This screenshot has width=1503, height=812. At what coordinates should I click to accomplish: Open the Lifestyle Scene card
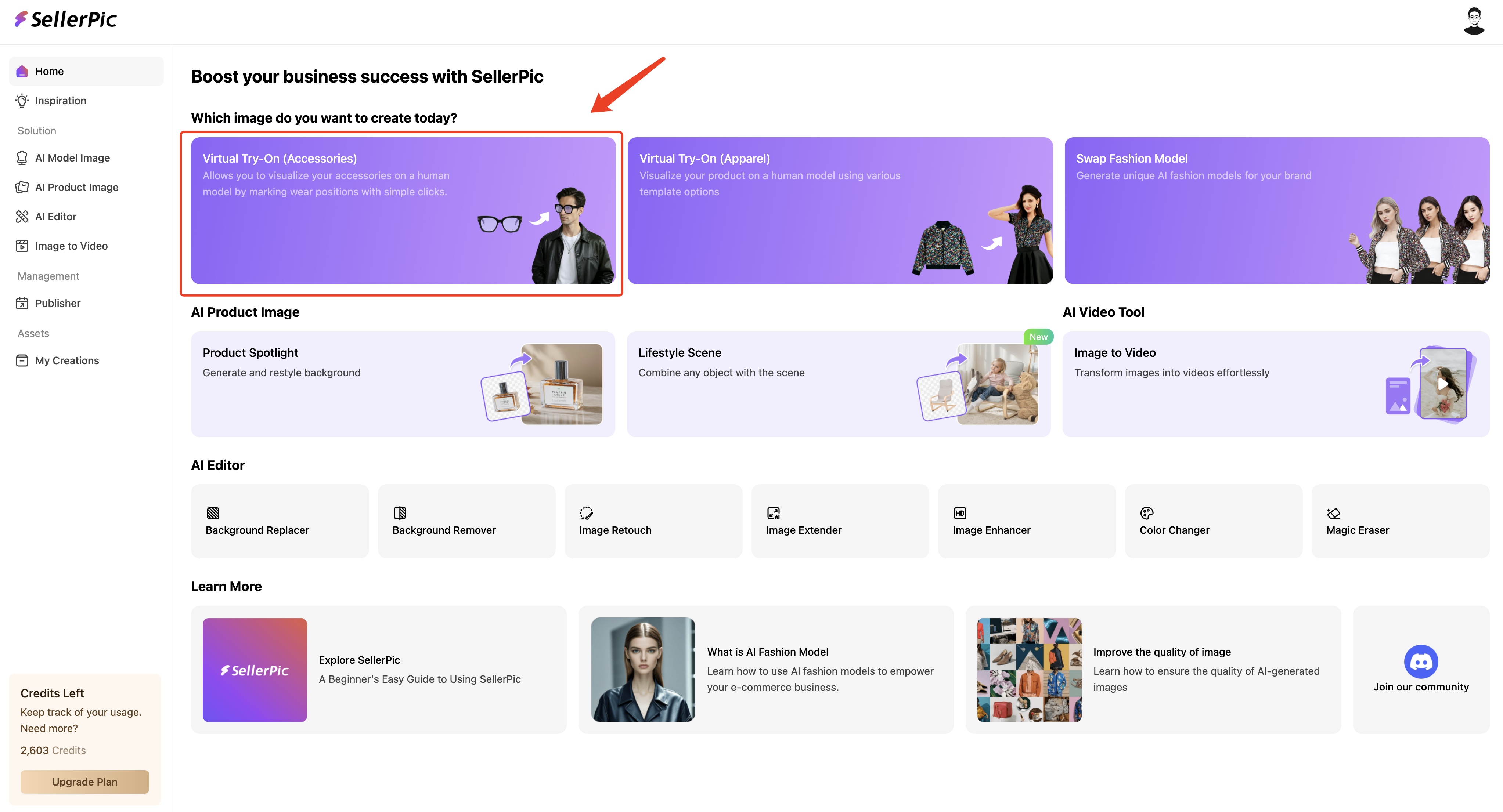click(839, 384)
